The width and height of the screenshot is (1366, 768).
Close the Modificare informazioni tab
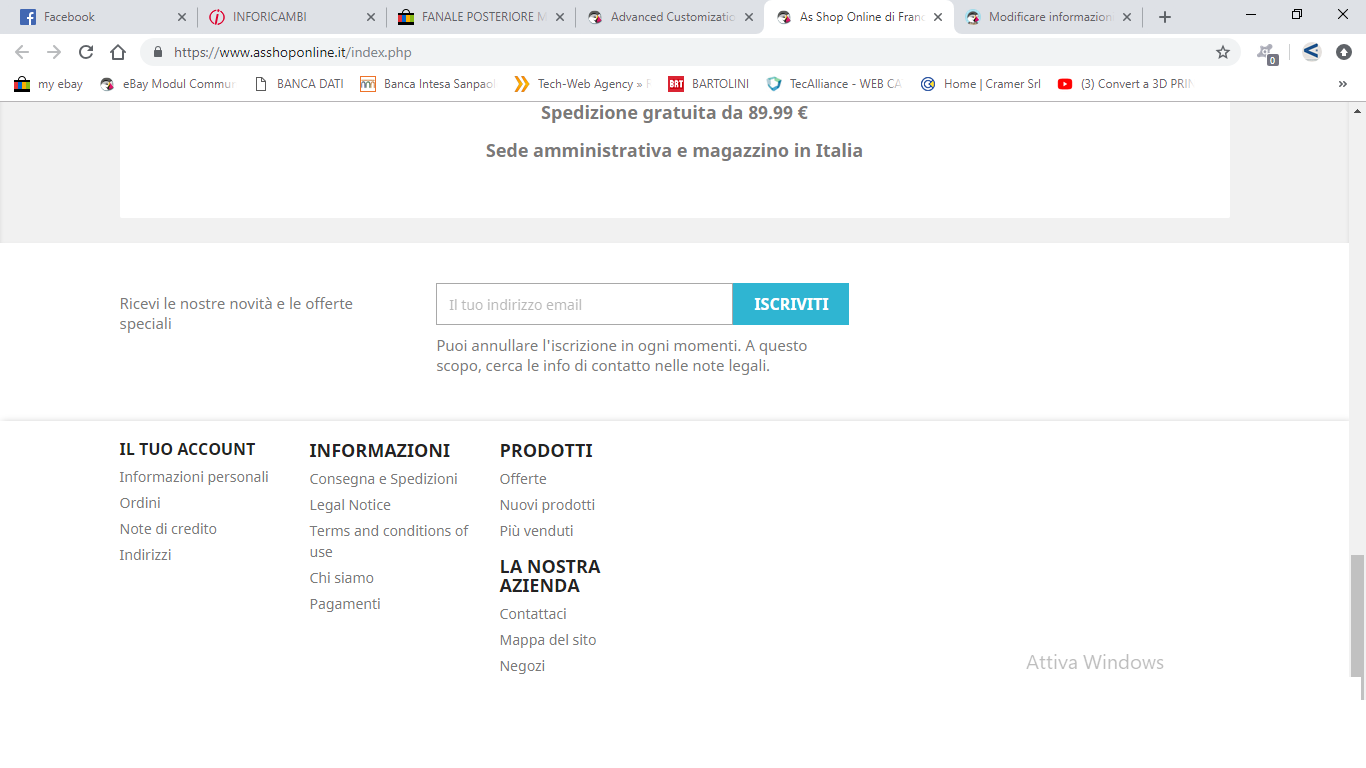[1127, 17]
